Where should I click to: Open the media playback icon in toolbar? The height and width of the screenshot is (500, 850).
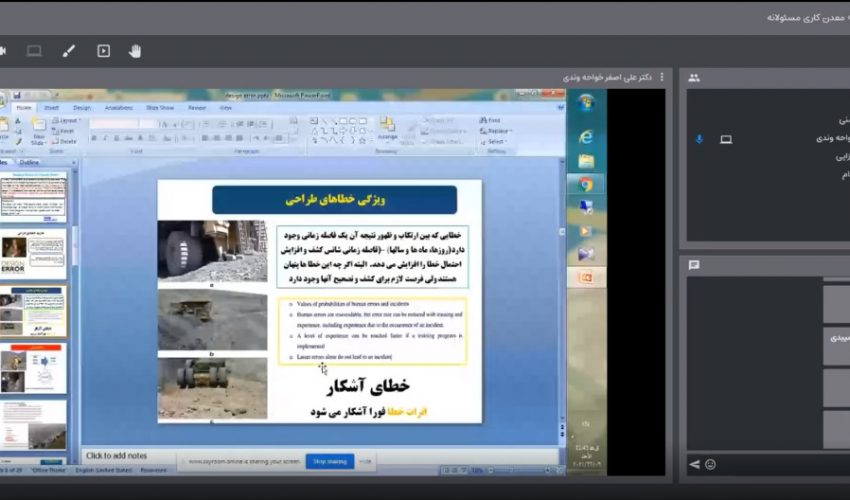[x=103, y=51]
